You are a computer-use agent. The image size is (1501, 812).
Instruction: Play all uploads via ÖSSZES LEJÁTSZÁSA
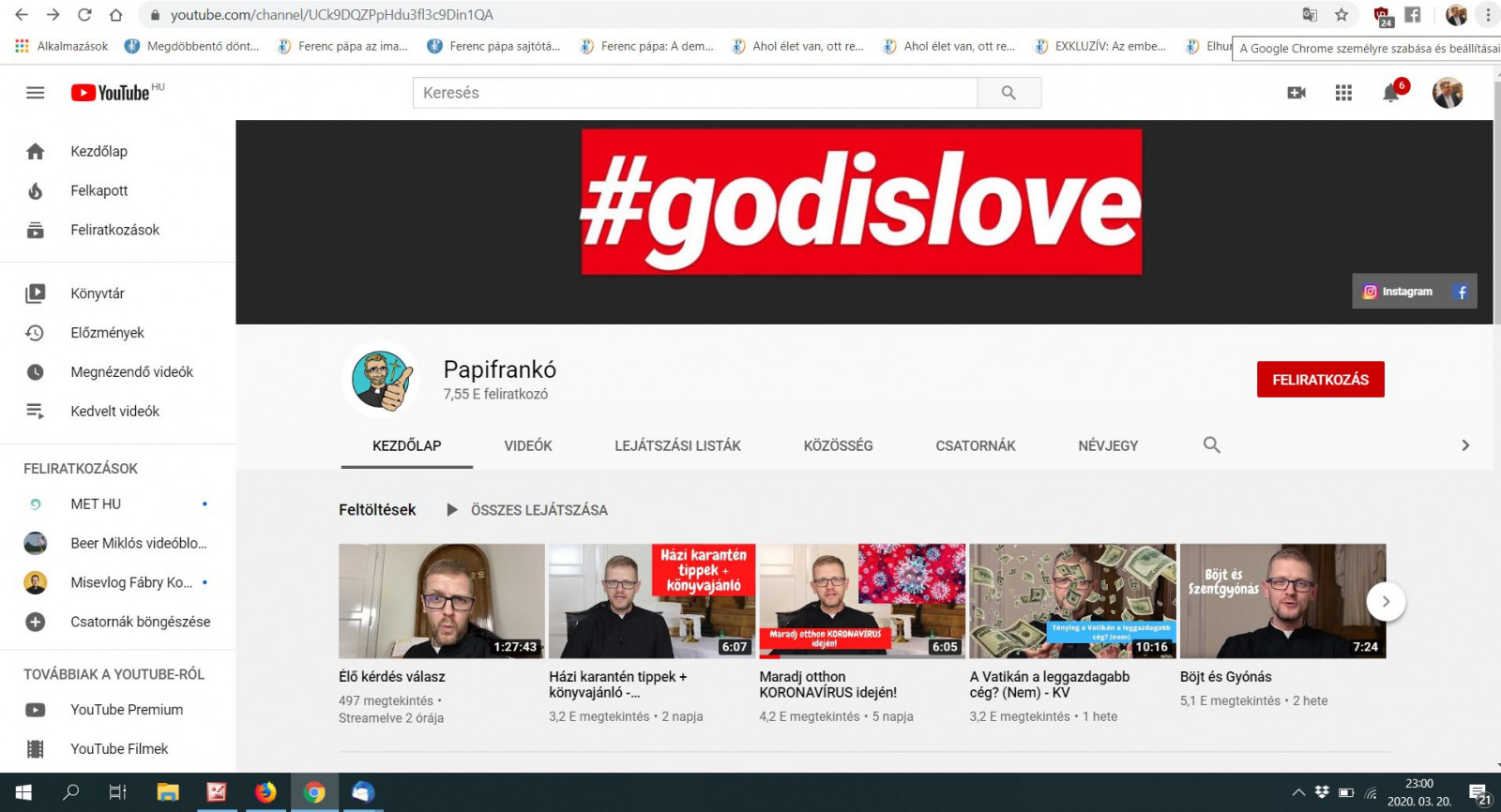[527, 510]
